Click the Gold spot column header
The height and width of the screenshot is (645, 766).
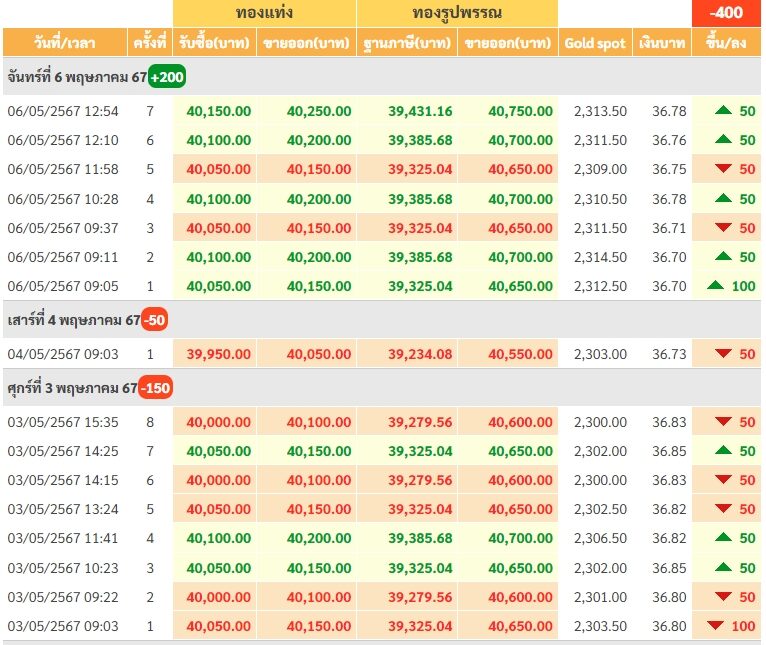click(595, 43)
